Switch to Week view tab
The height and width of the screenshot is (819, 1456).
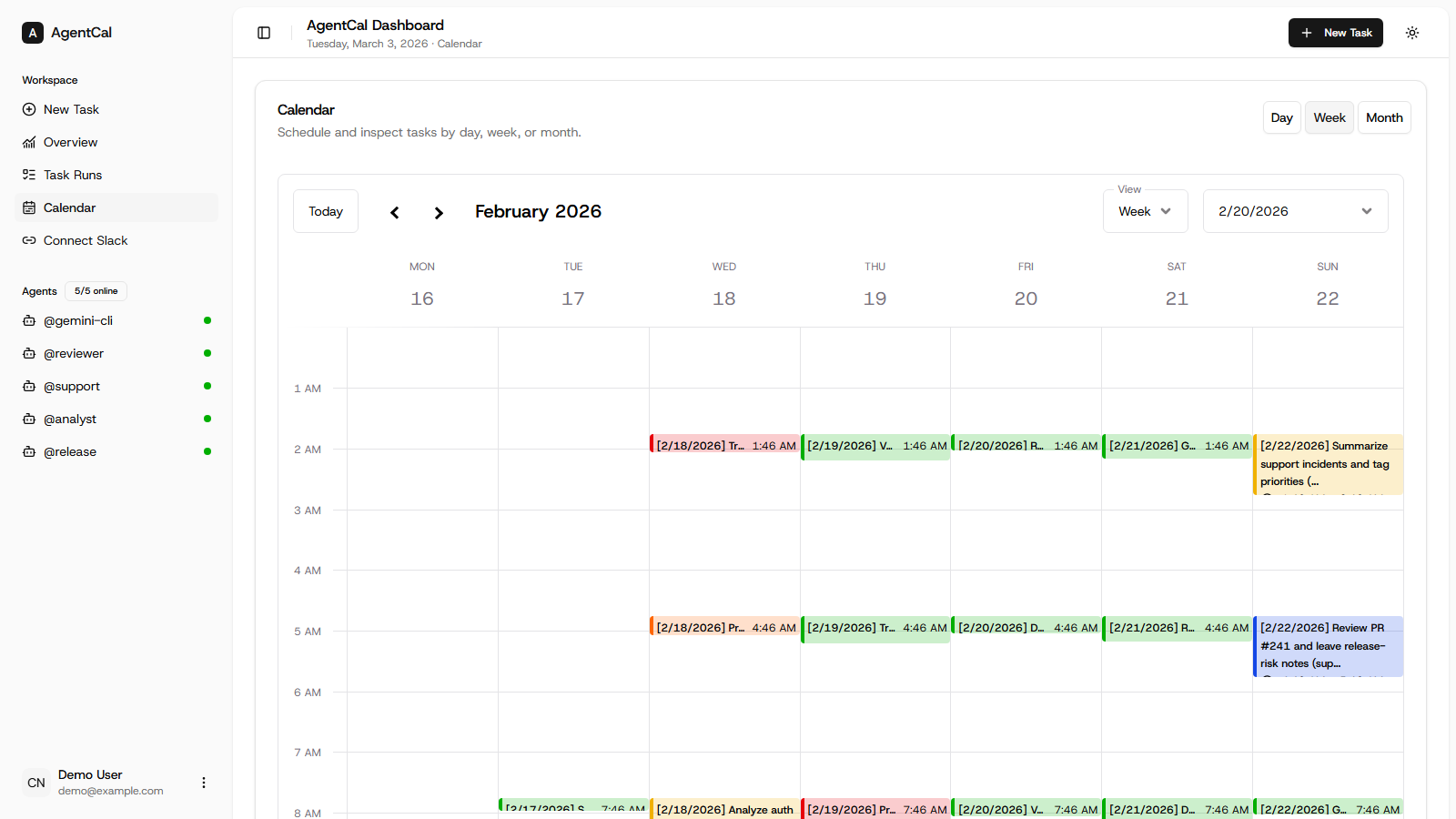pyautogui.click(x=1330, y=117)
